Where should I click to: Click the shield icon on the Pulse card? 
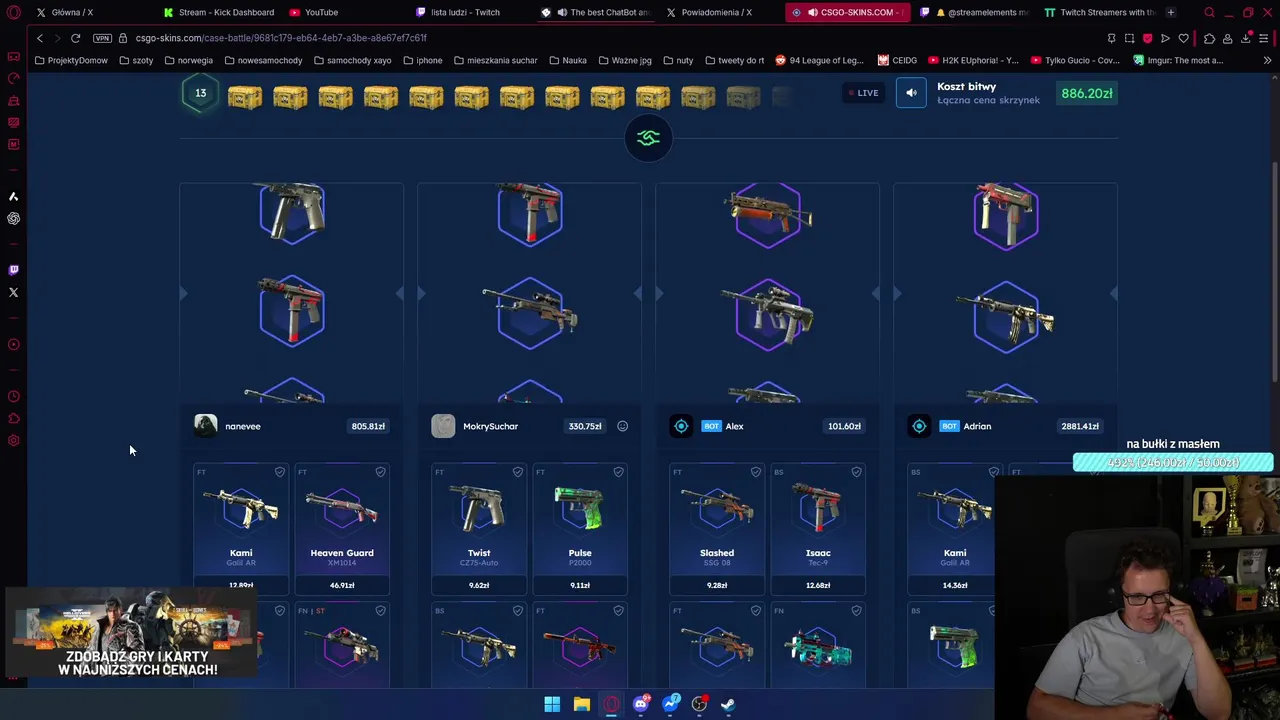[x=618, y=472]
